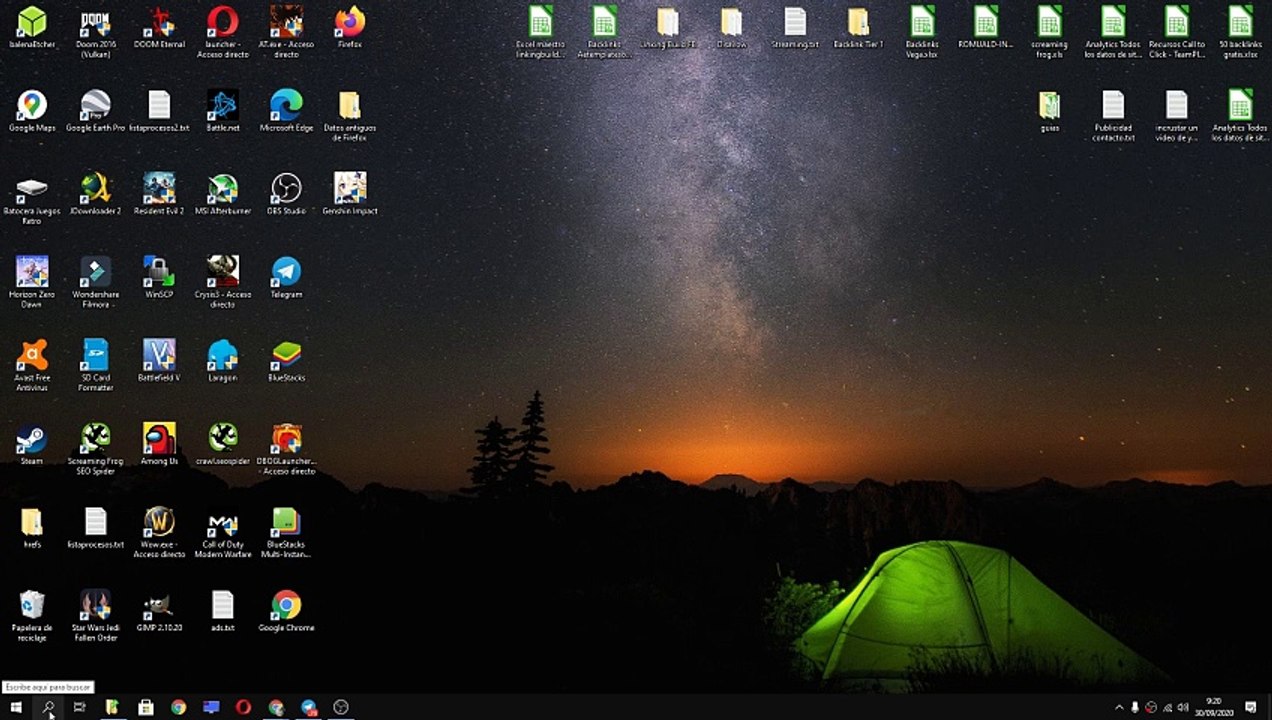Open Microsoft Store from taskbar
This screenshot has width=1272, height=720.
pyautogui.click(x=146, y=707)
